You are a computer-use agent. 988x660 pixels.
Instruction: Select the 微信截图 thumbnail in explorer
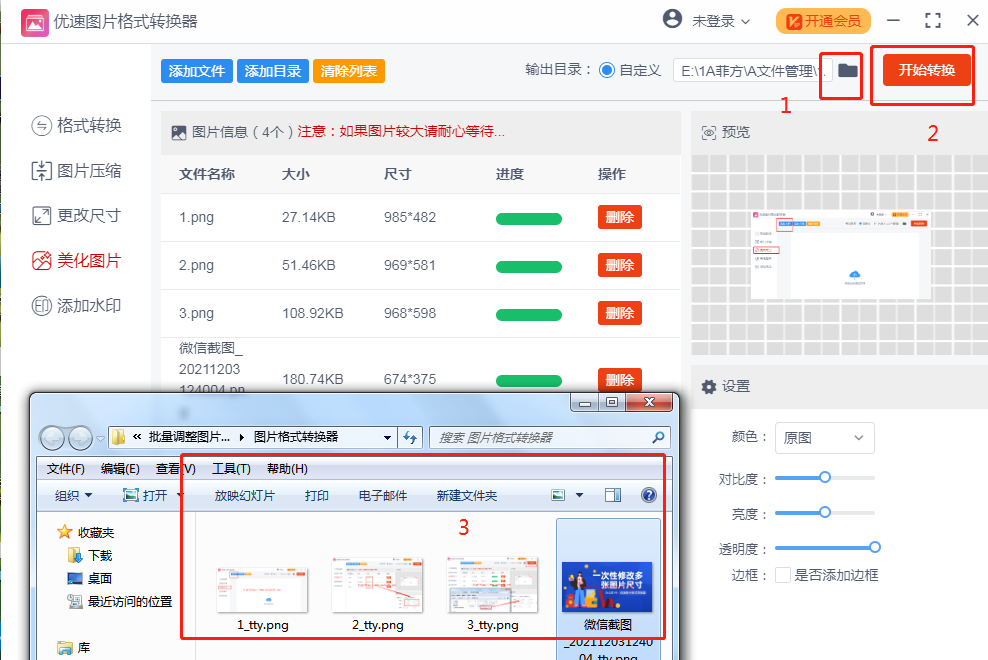607,589
